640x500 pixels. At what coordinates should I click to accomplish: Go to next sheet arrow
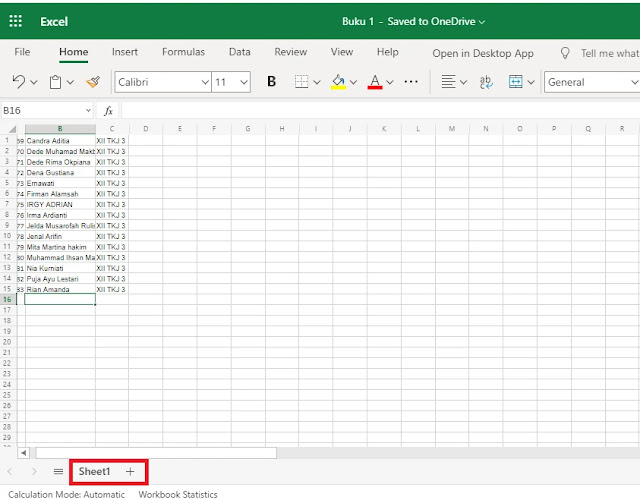(x=34, y=471)
